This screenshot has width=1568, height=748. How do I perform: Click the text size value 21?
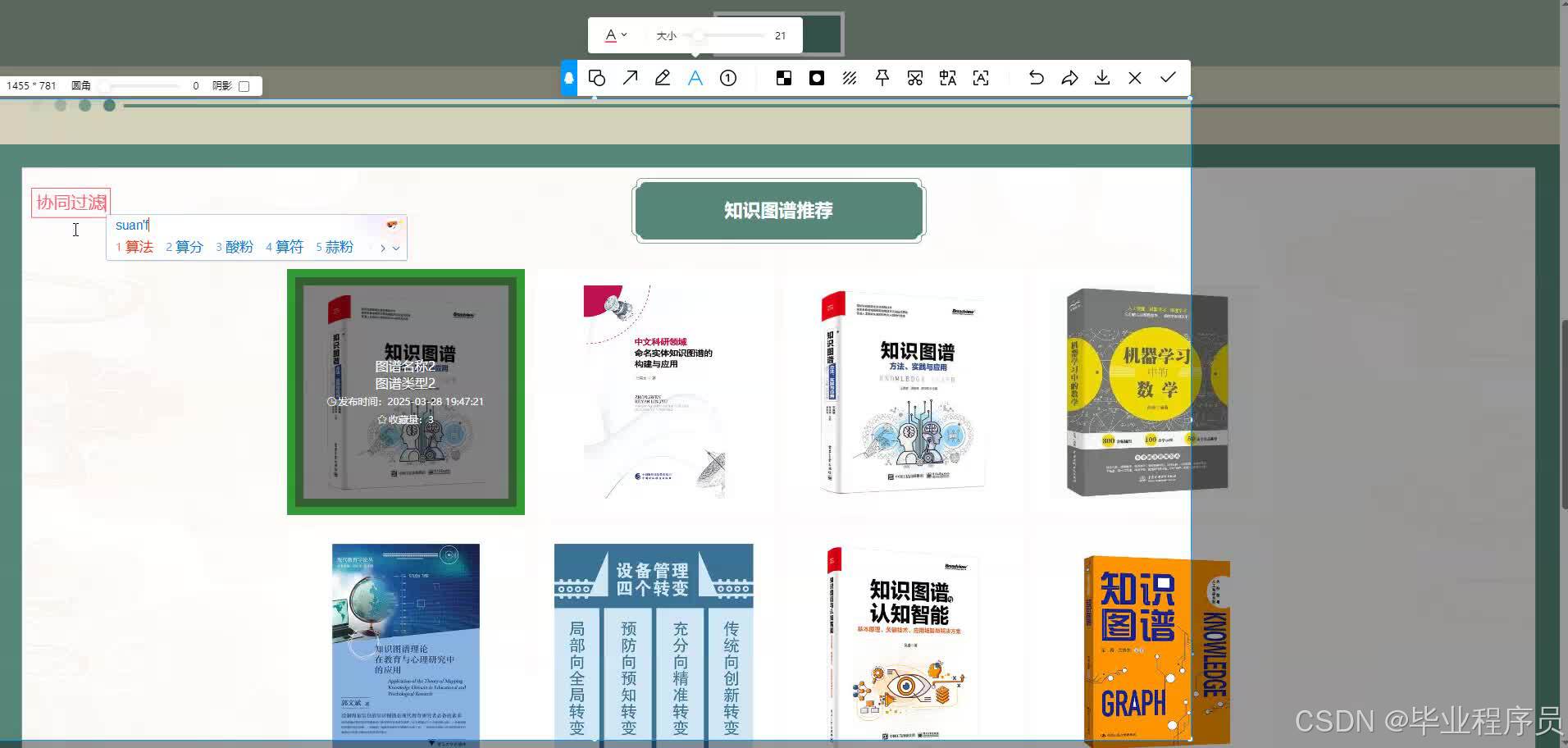[780, 35]
